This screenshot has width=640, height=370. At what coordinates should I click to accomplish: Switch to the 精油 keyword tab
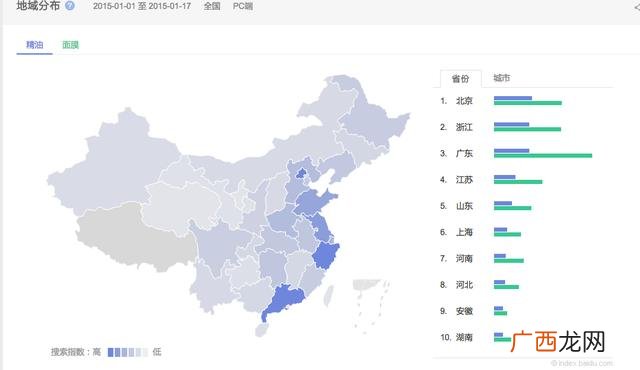tap(34, 45)
